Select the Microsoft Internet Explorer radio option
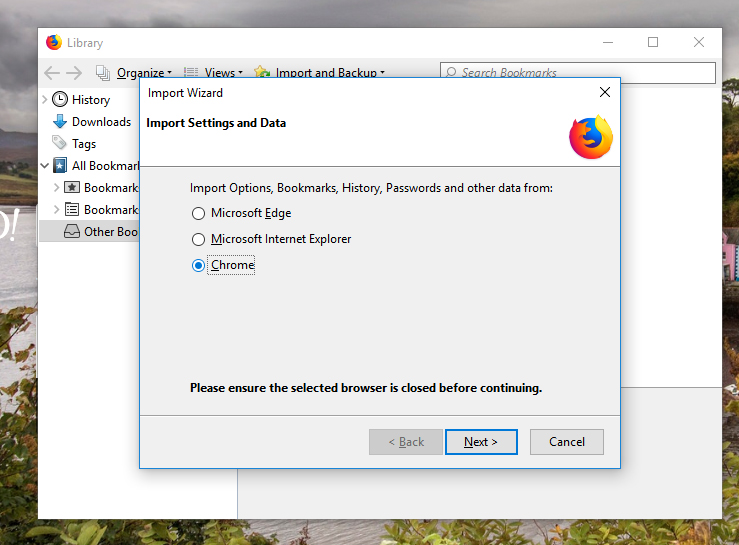 pos(198,239)
